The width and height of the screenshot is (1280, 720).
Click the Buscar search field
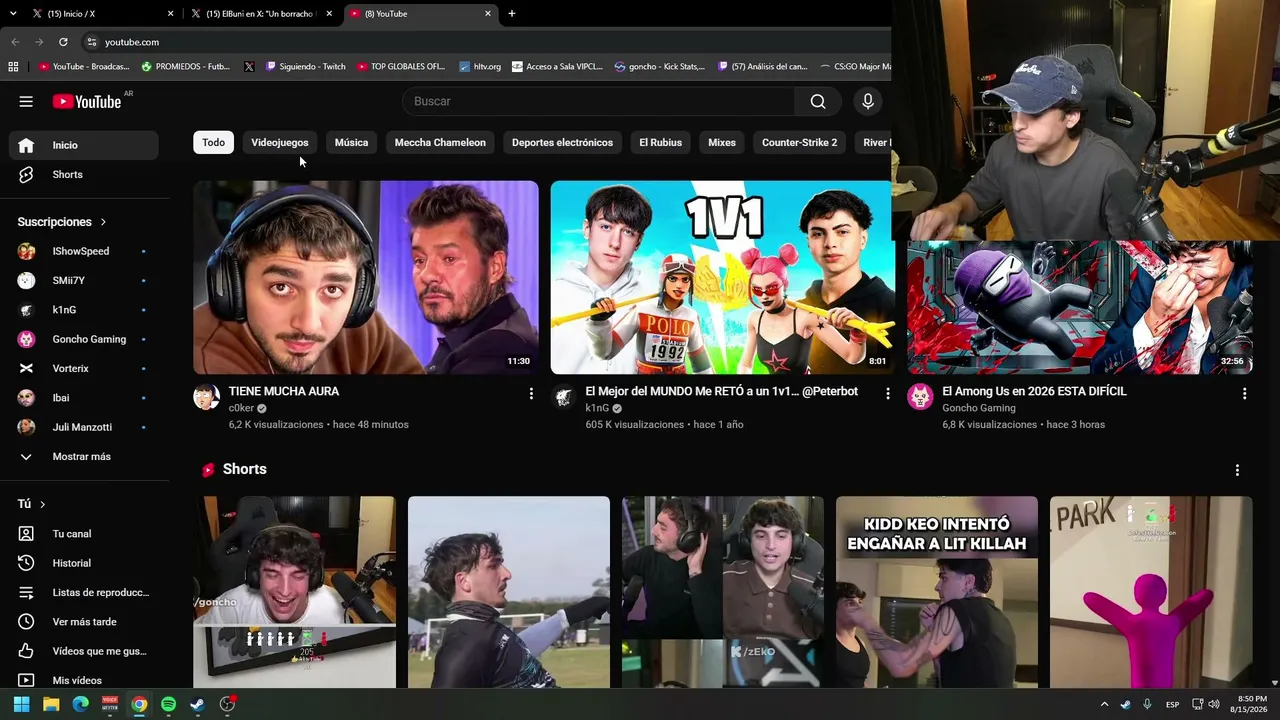[598, 101]
